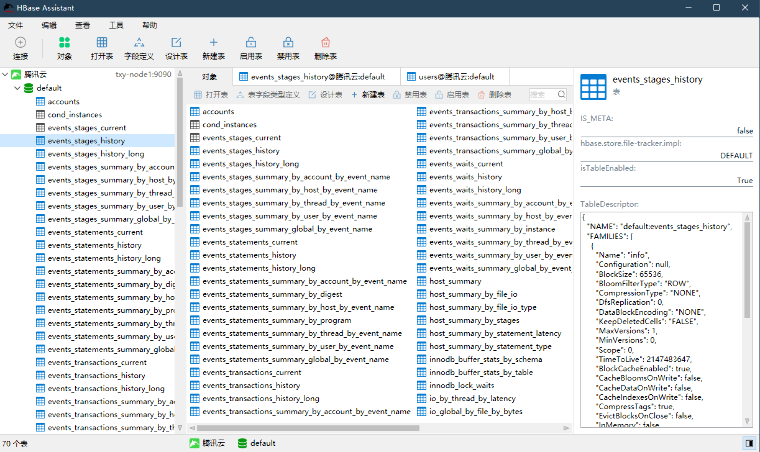This screenshot has width=760, height=452.
Task: Open the 帮助 (Help) menu
Action: point(149,25)
